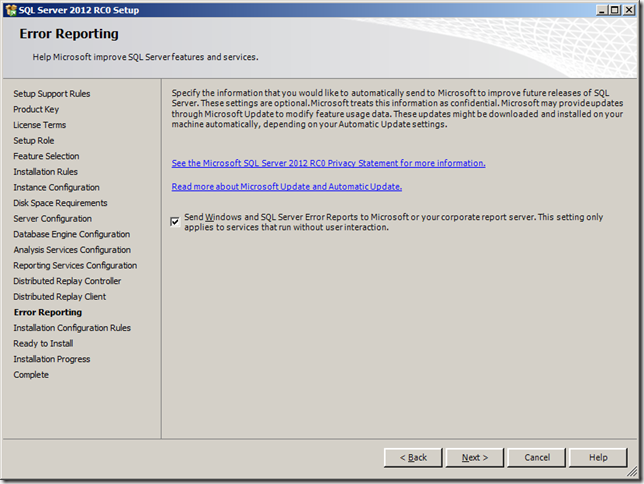Image resolution: width=644 pixels, height=484 pixels.
Task: Select Distributed Replay Client step
Action: coord(60,297)
